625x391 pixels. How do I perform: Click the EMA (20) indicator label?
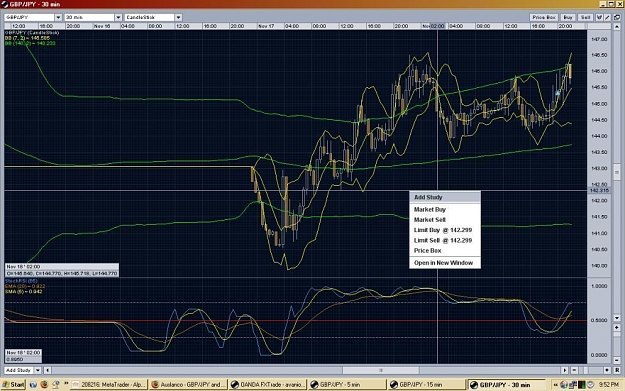[x=25, y=286]
